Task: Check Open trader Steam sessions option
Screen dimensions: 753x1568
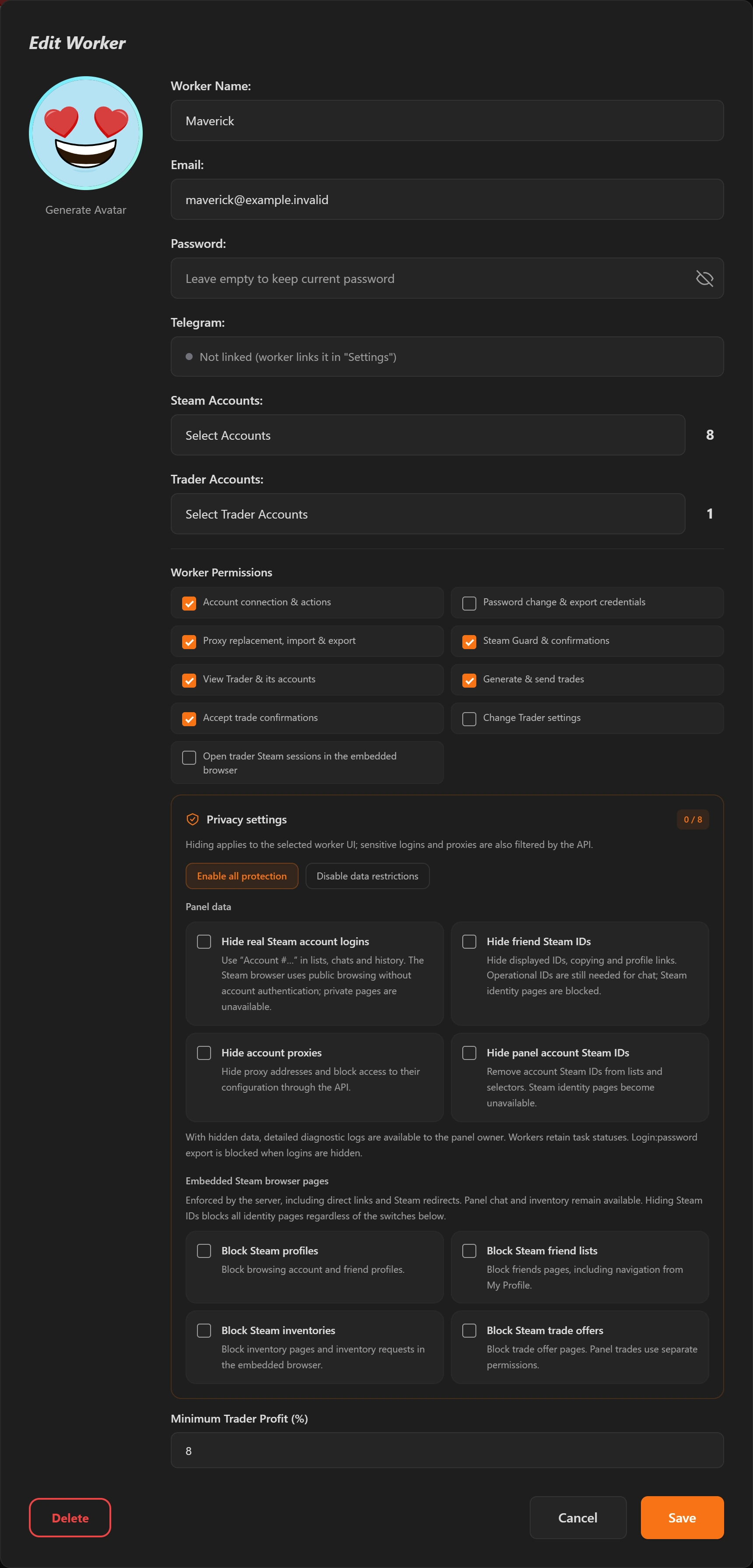Action: (189, 757)
